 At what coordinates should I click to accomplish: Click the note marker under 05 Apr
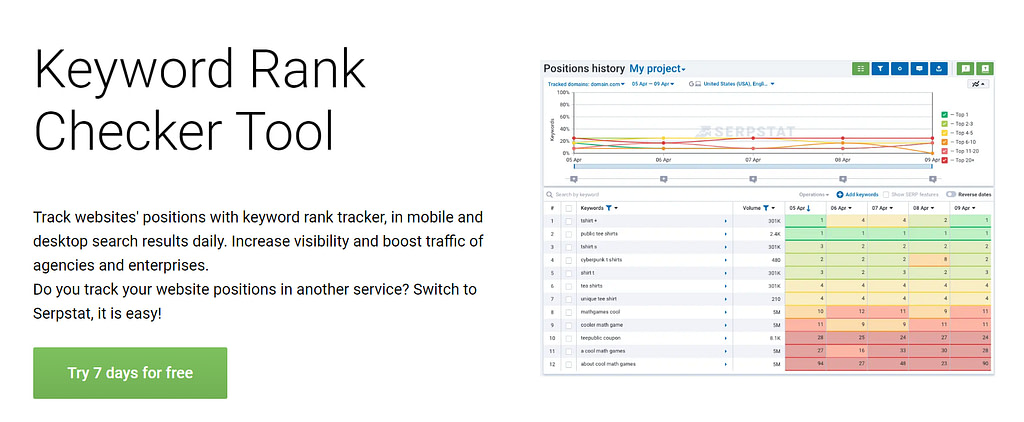[573, 178]
